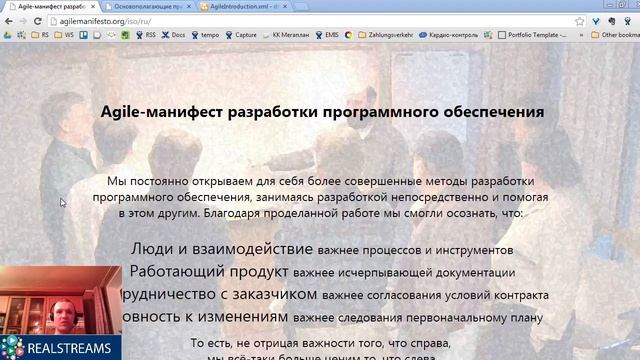
Task: Click the blue Y extension icon
Action: [x=596, y=21]
